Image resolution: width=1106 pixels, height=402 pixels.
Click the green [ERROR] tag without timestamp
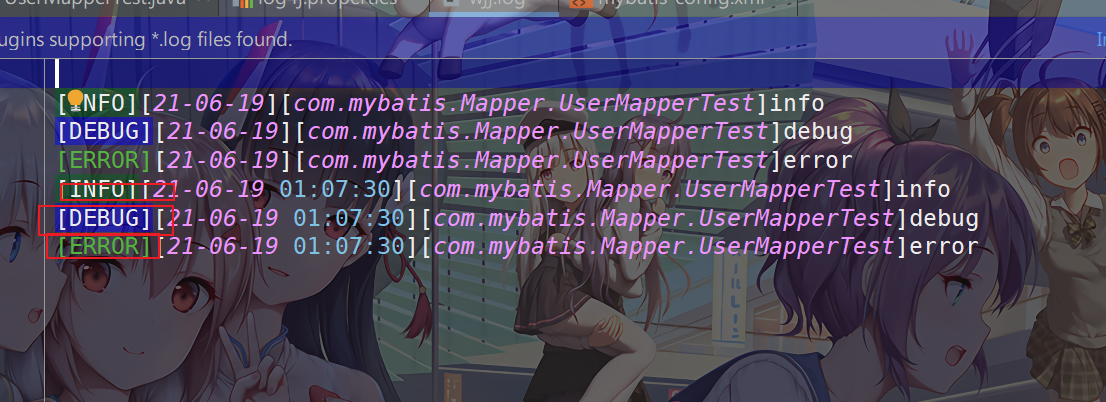(x=104, y=161)
